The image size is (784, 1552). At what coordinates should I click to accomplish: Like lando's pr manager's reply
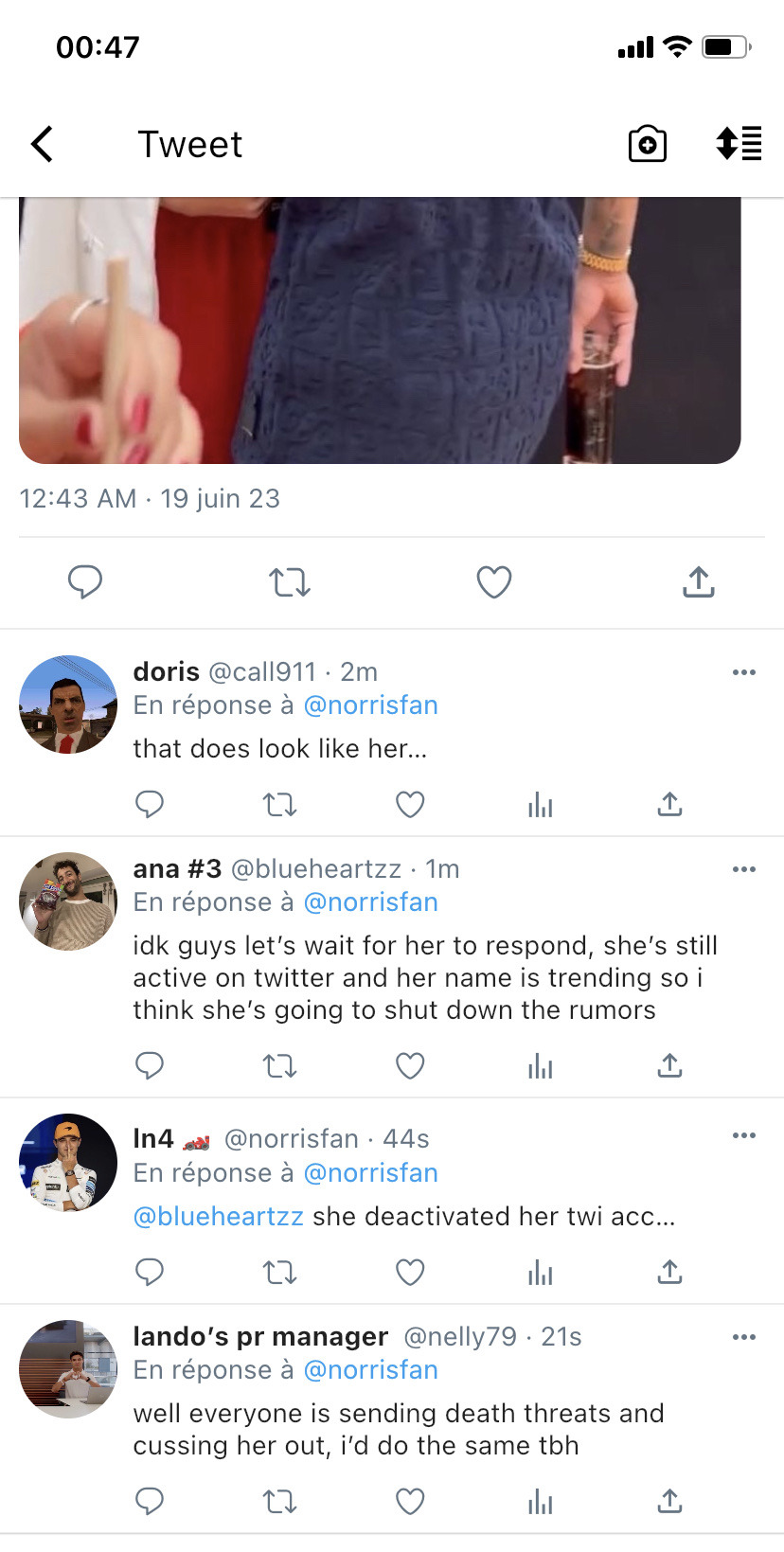tap(410, 1501)
